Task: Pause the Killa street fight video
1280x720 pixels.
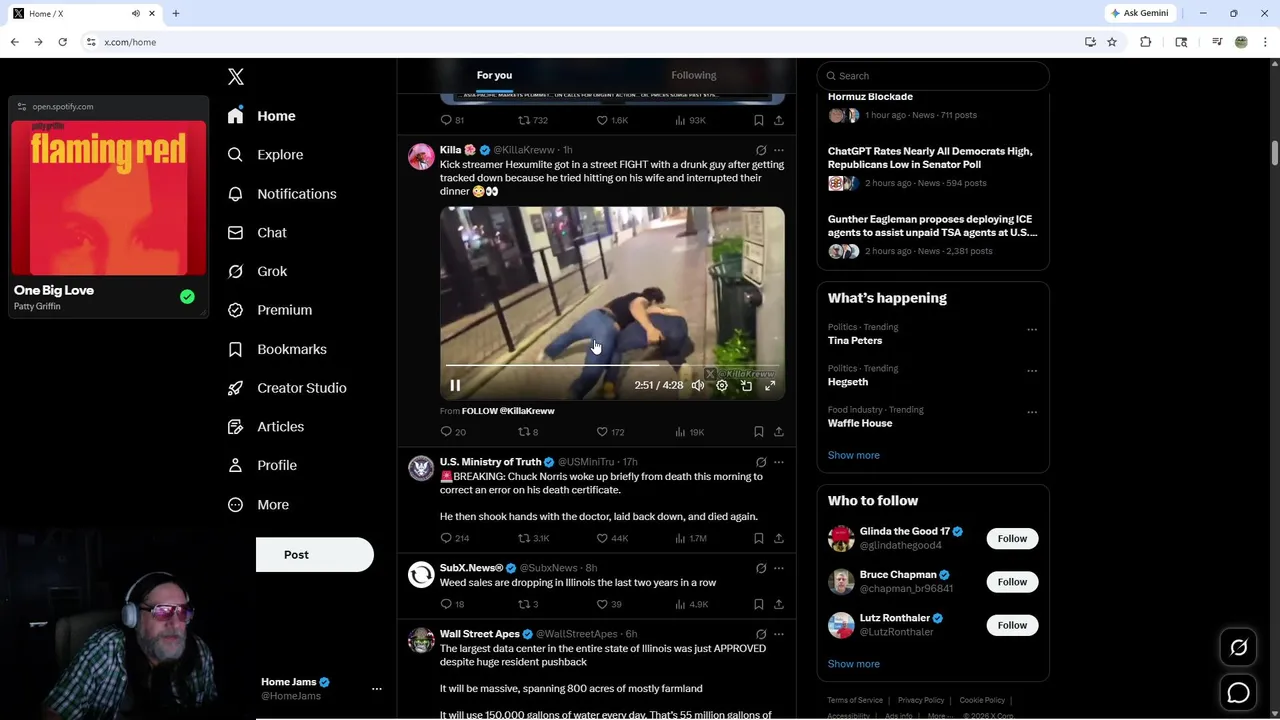Action: click(x=455, y=385)
